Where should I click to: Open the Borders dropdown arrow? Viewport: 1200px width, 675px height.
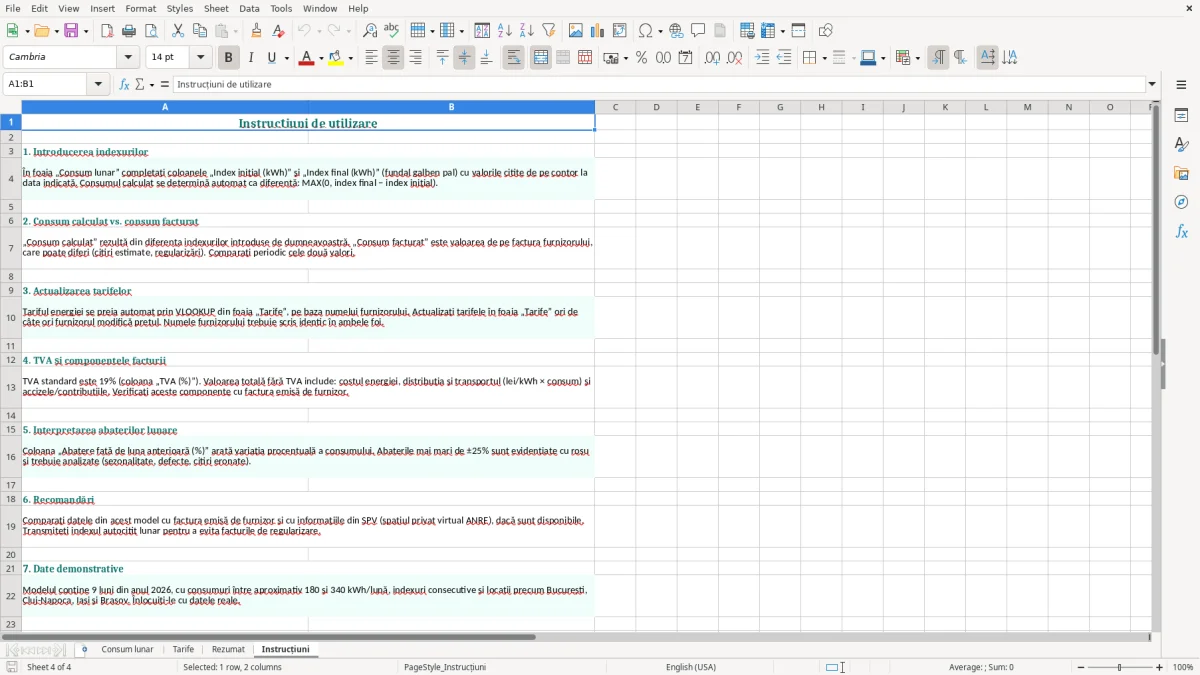tap(824, 58)
